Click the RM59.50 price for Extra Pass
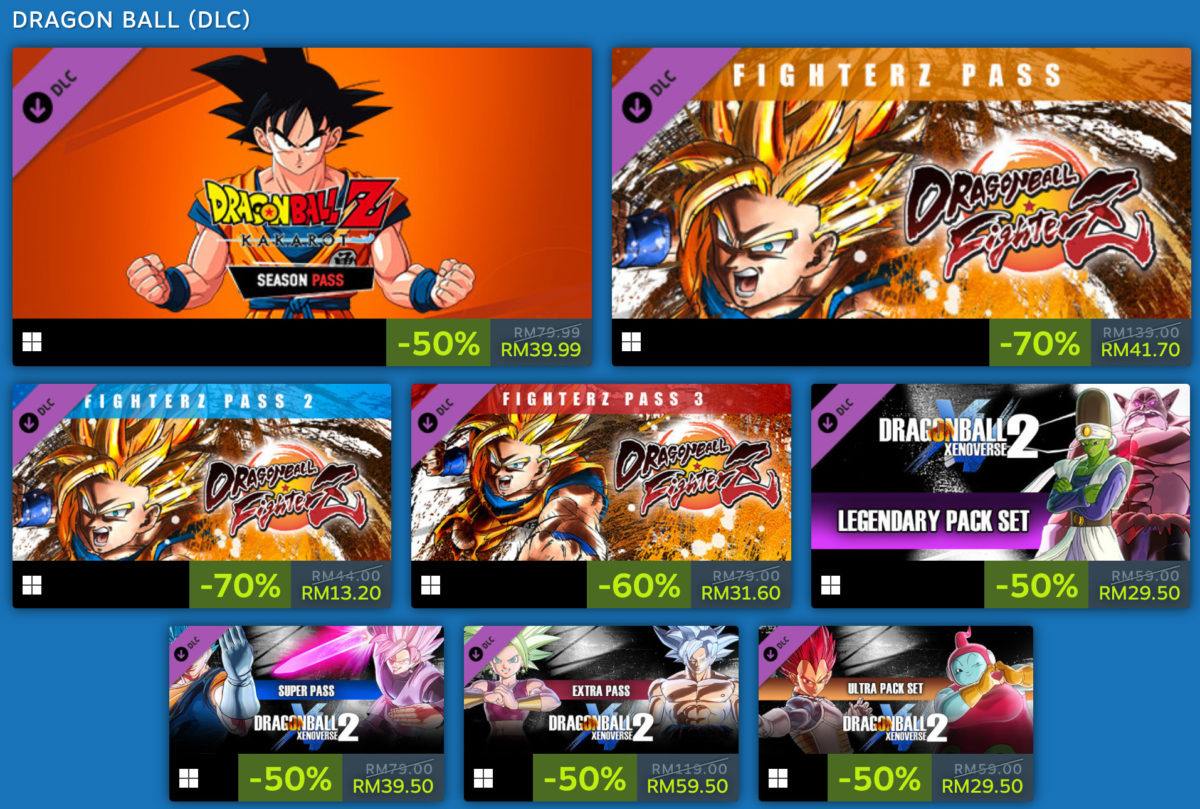This screenshot has width=1200, height=809. [x=688, y=787]
